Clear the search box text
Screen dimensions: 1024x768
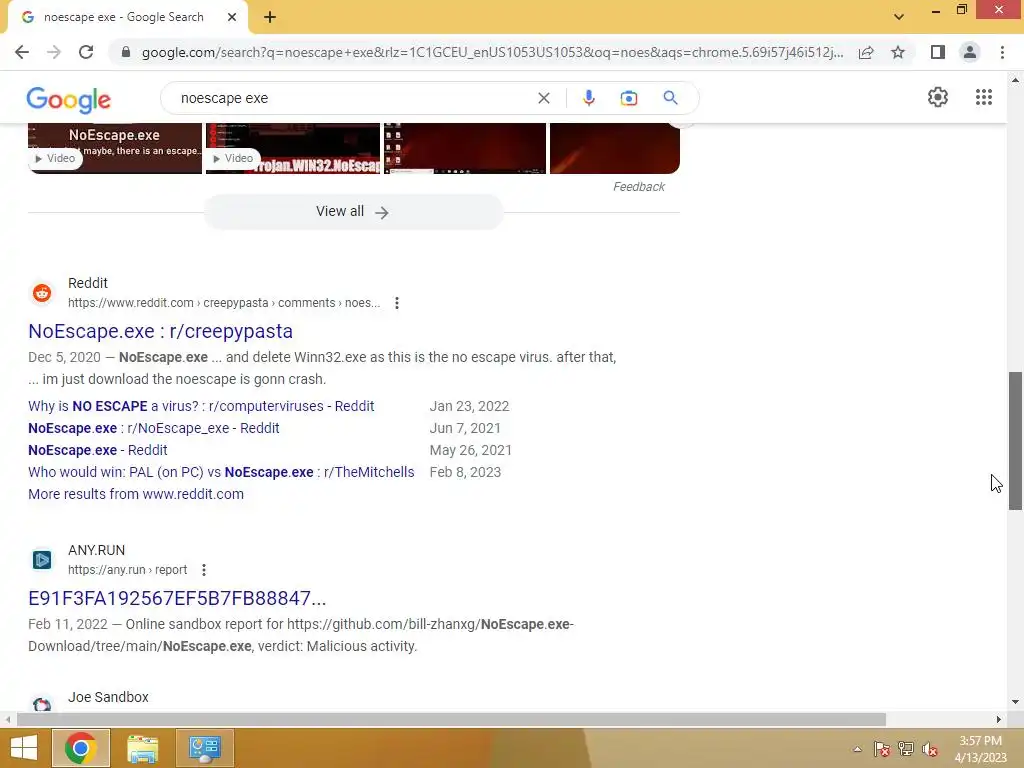(543, 98)
